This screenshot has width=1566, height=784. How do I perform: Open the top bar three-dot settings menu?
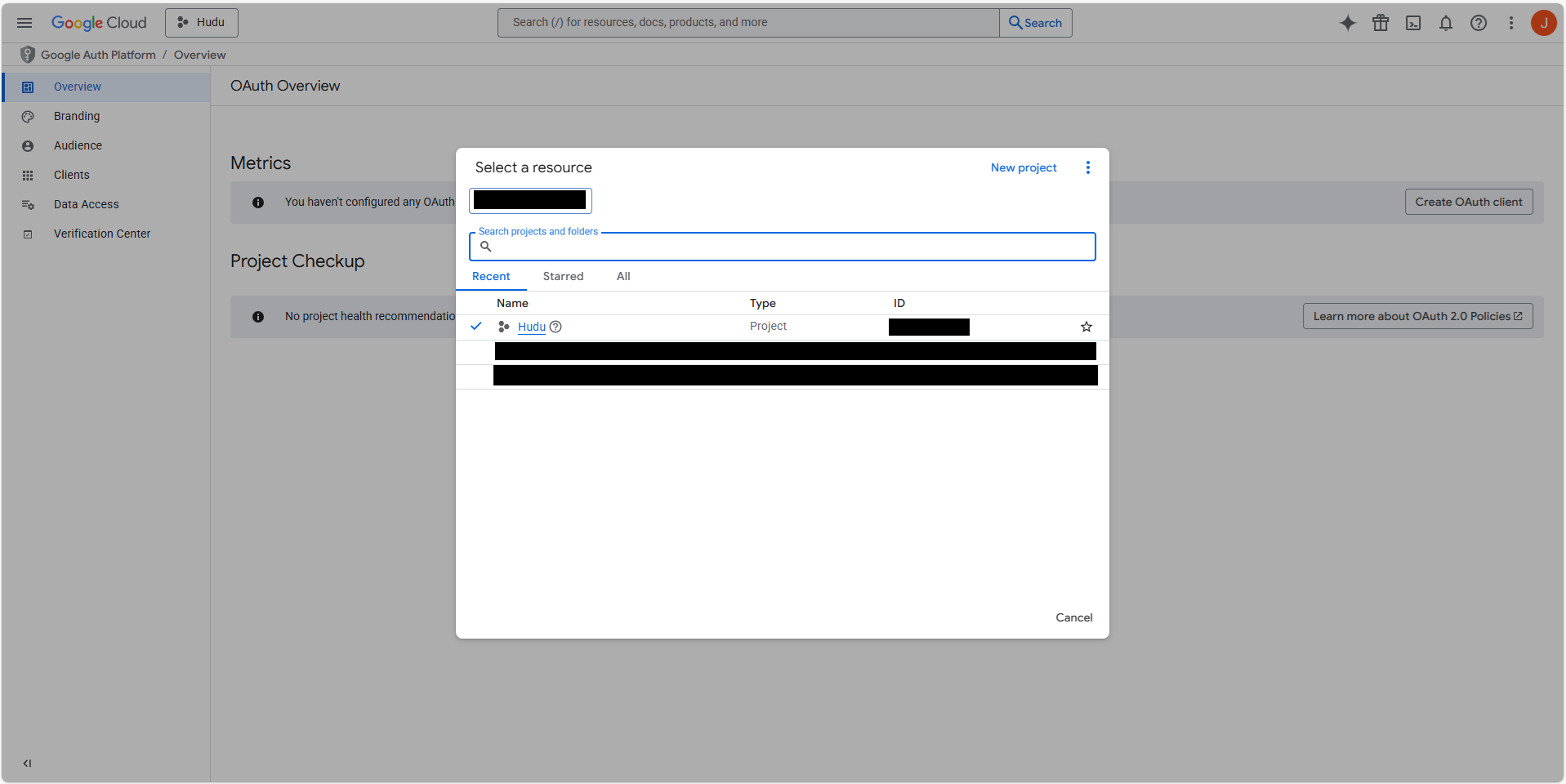tap(1511, 23)
